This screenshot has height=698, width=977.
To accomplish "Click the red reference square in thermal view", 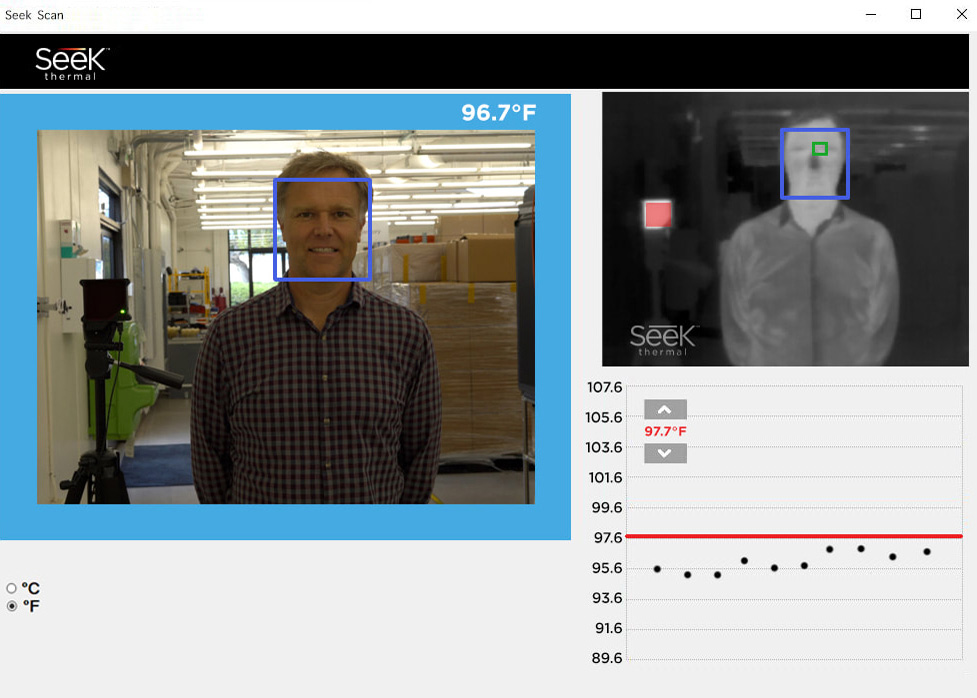I will tap(658, 214).
